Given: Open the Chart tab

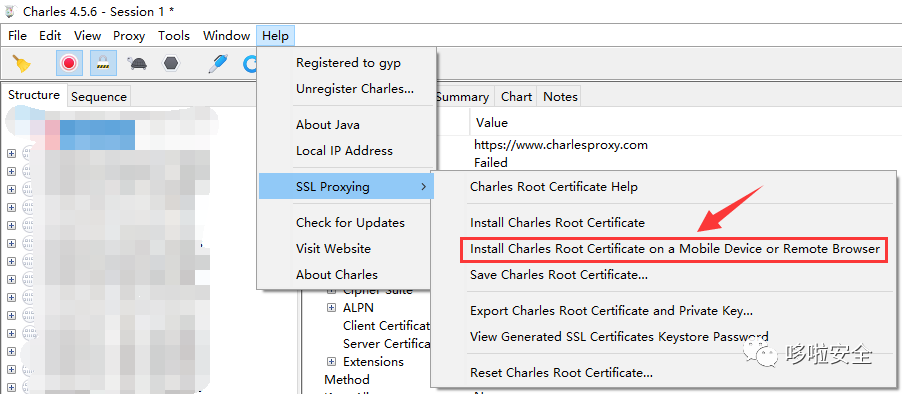Looking at the screenshot, I should [x=516, y=97].
